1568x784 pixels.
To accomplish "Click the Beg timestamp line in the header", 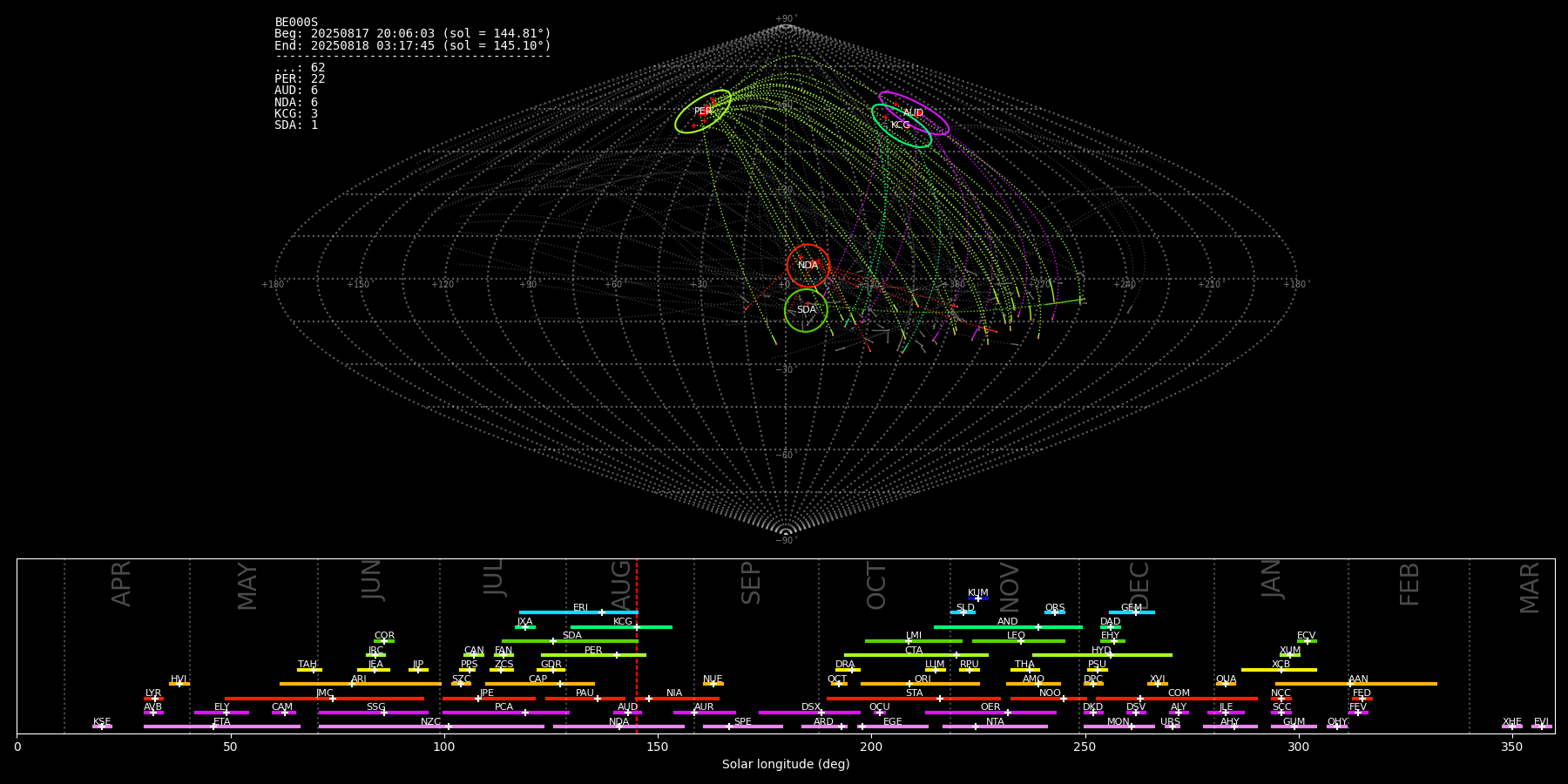I will coord(413,34).
